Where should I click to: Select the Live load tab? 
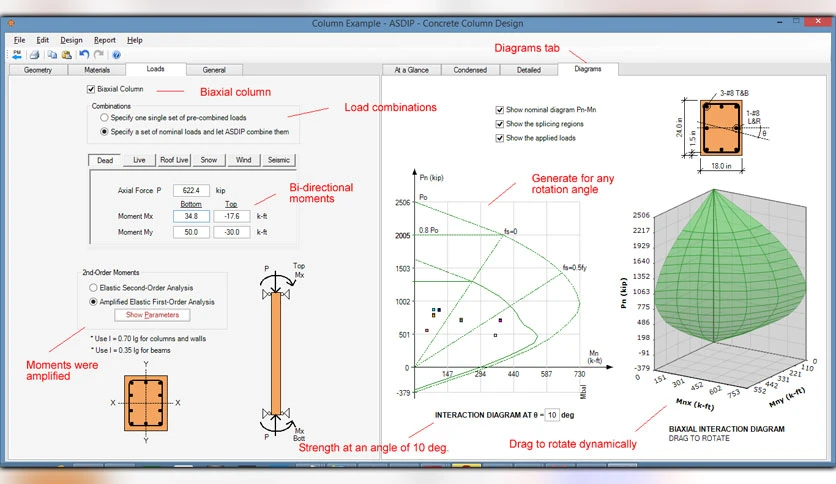[139, 160]
